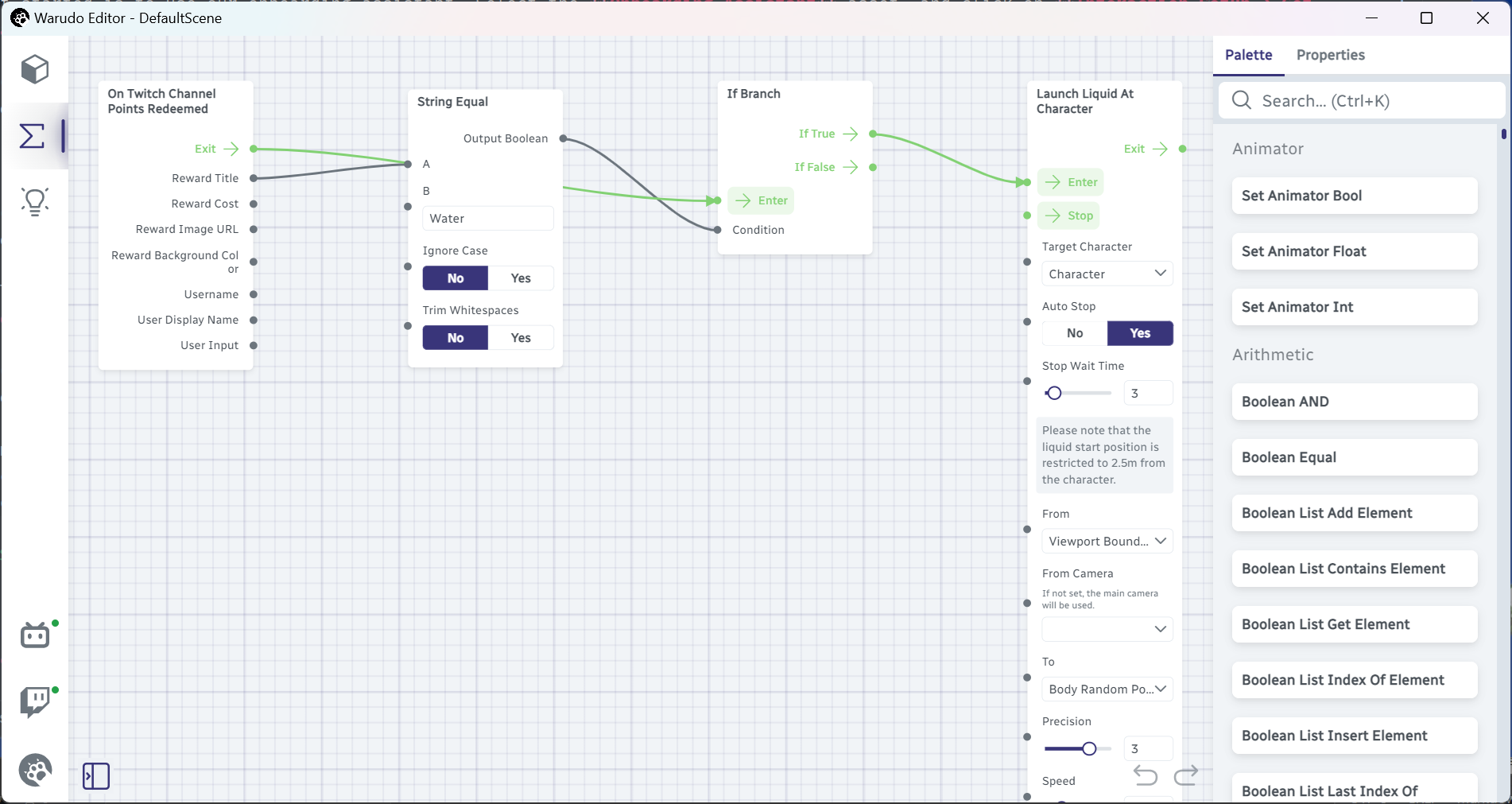The width and height of the screenshot is (1512, 804).
Task: Set Ignore Case to Yes
Action: point(521,278)
